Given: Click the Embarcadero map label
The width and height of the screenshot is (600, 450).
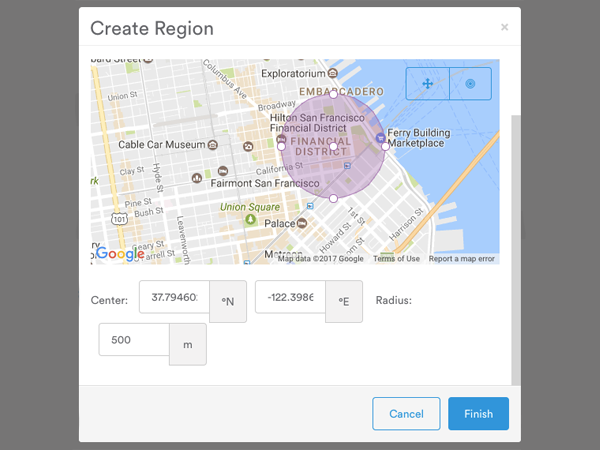Looking at the screenshot, I should 341,91.
